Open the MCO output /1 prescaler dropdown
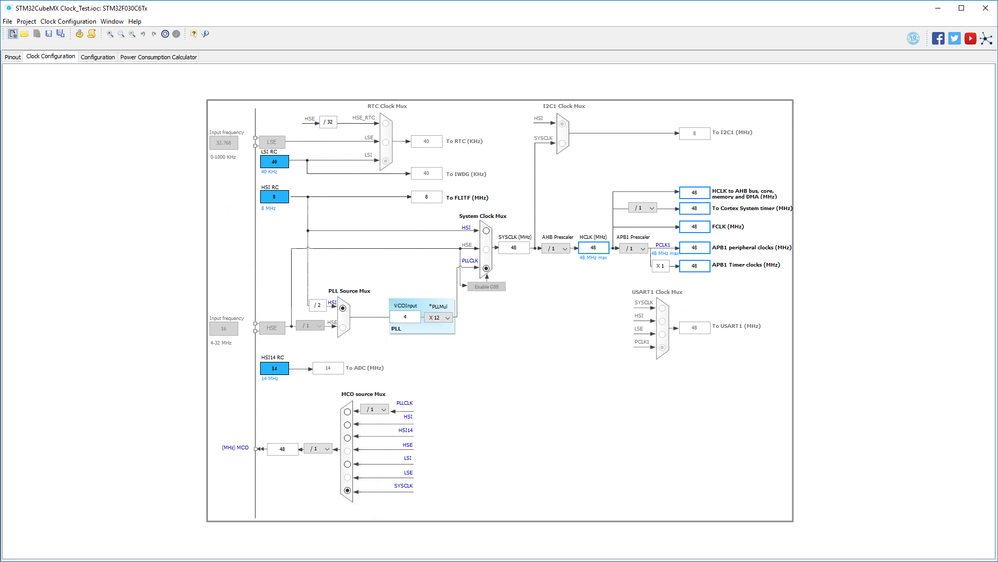 coord(318,449)
